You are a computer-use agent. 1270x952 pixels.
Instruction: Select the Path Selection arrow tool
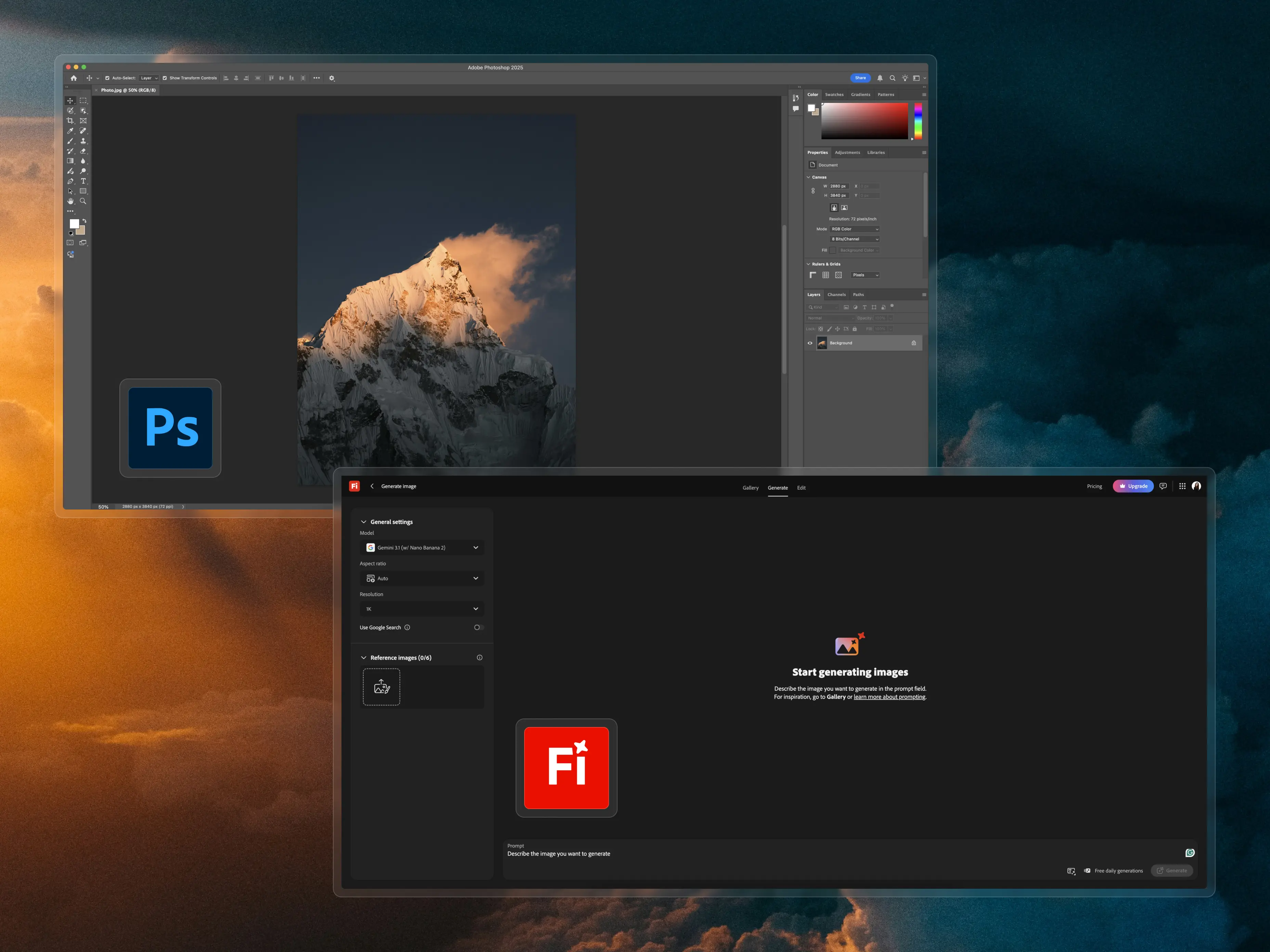coord(70,191)
